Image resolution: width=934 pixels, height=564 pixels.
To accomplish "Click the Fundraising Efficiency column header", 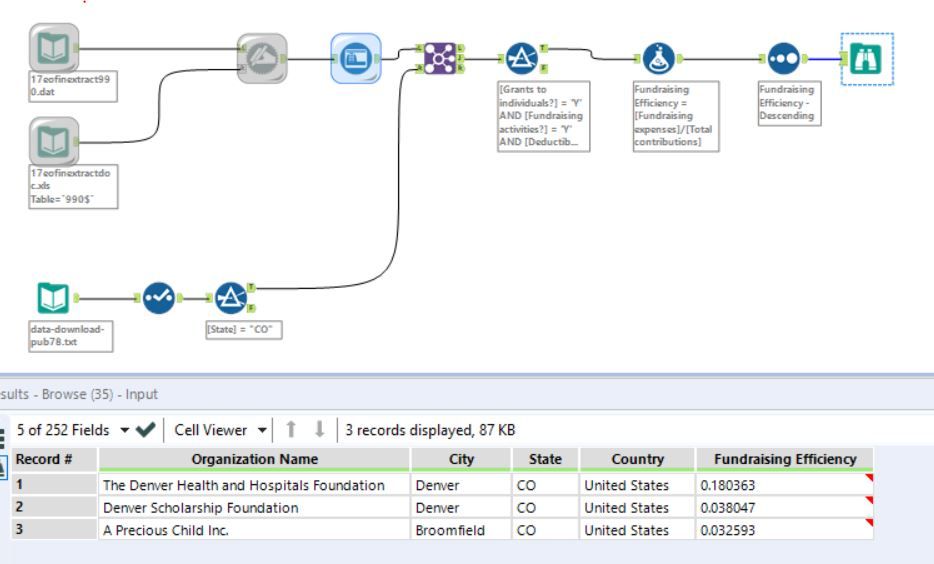I will tap(784, 459).
